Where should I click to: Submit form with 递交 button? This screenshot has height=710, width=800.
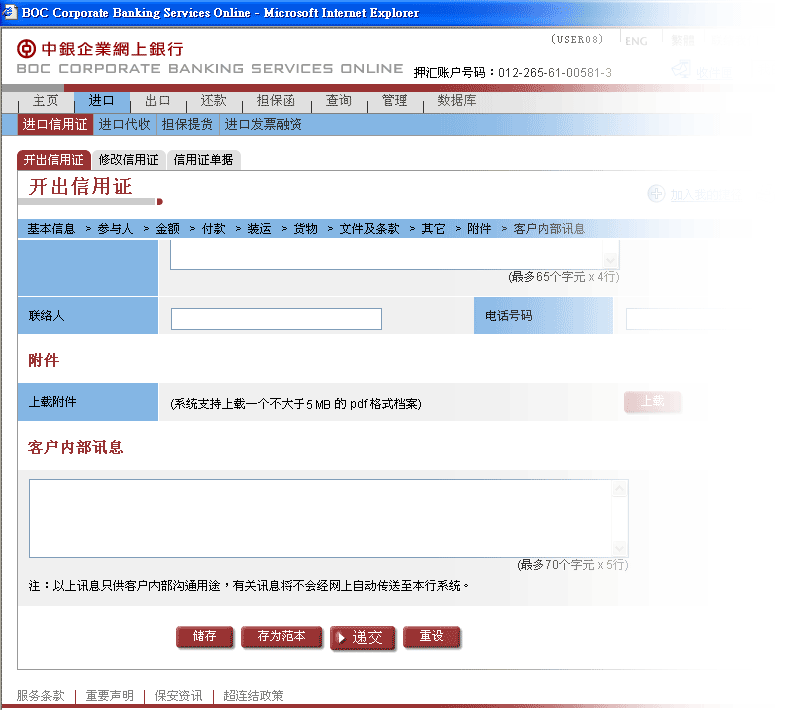pyautogui.click(x=363, y=637)
